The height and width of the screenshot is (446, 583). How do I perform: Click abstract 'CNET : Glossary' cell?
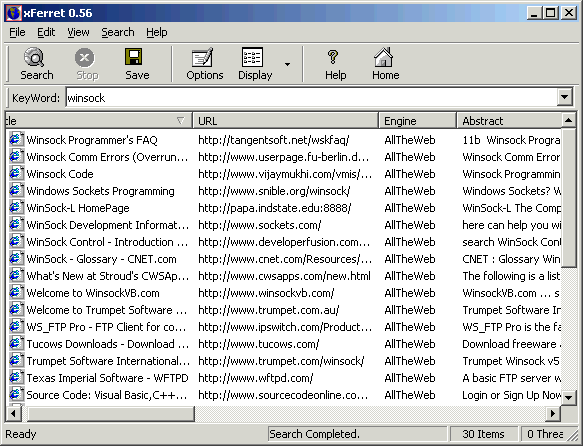coord(512,259)
